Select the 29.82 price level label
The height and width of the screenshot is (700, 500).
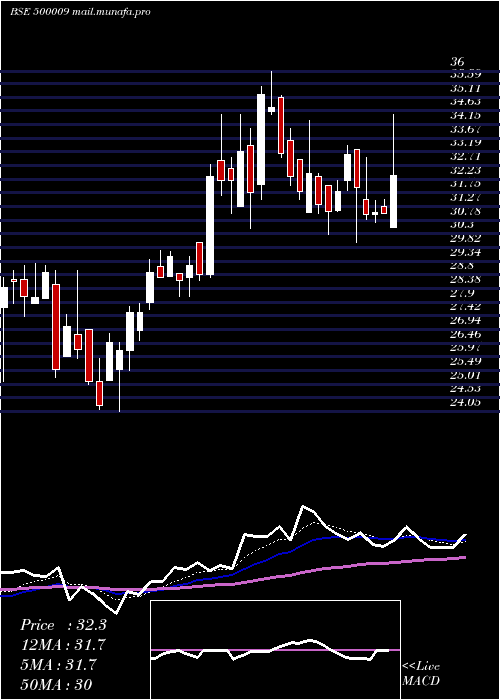(465, 239)
